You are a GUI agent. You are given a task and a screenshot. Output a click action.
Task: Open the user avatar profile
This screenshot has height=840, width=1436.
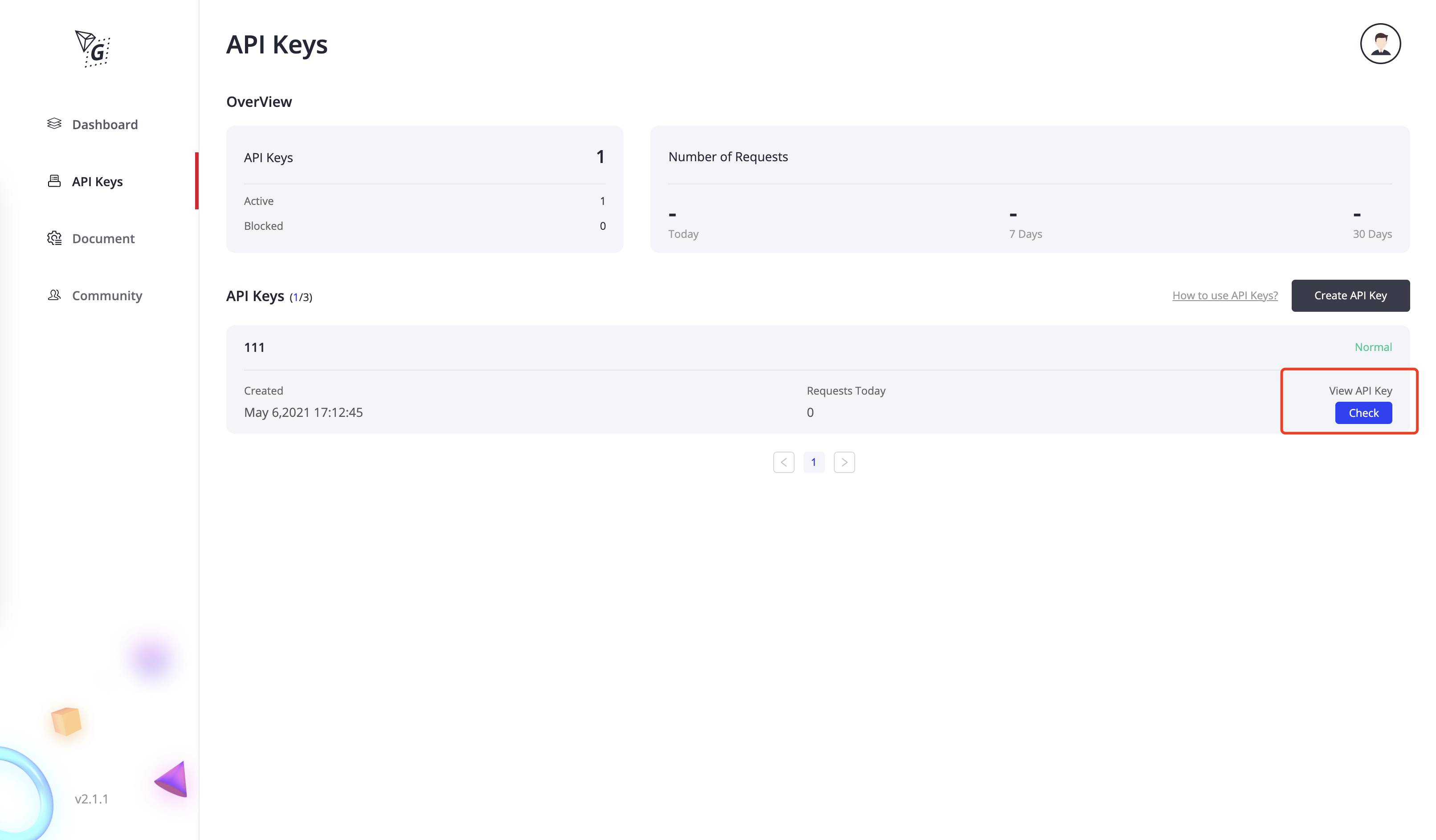coord(1380,44)
